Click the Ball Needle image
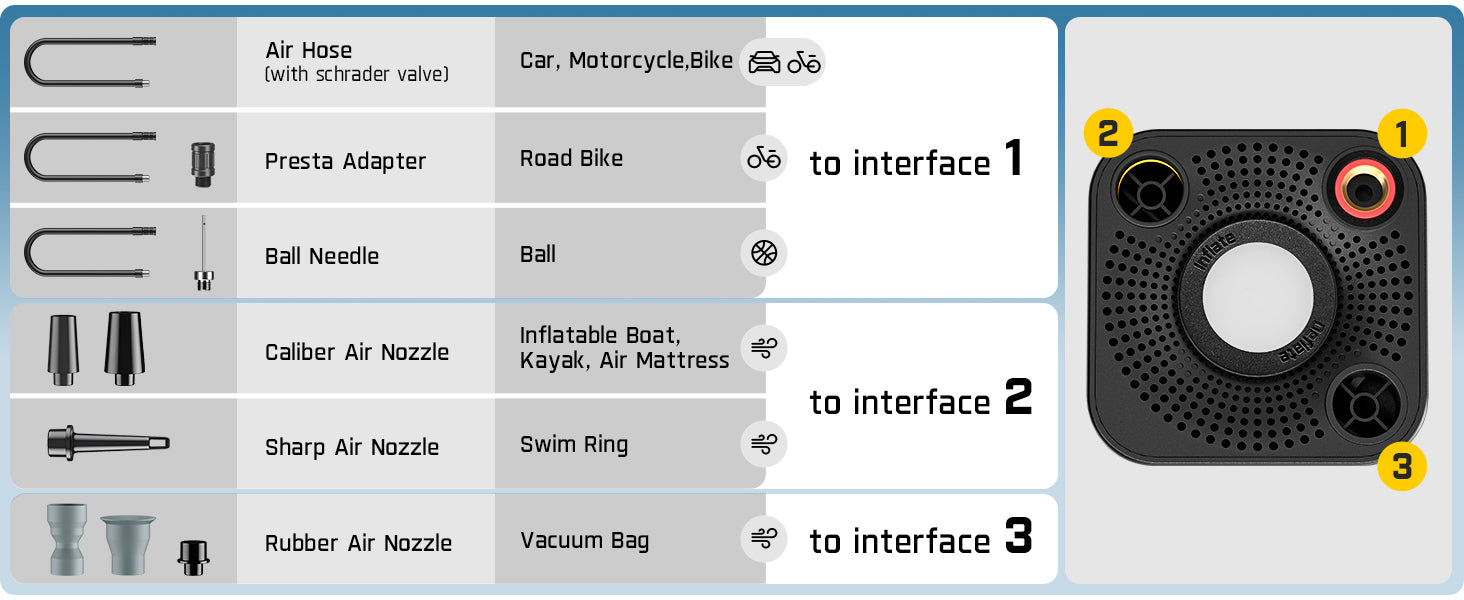This screenshot has height=600, width=1464. pos(204,254)
